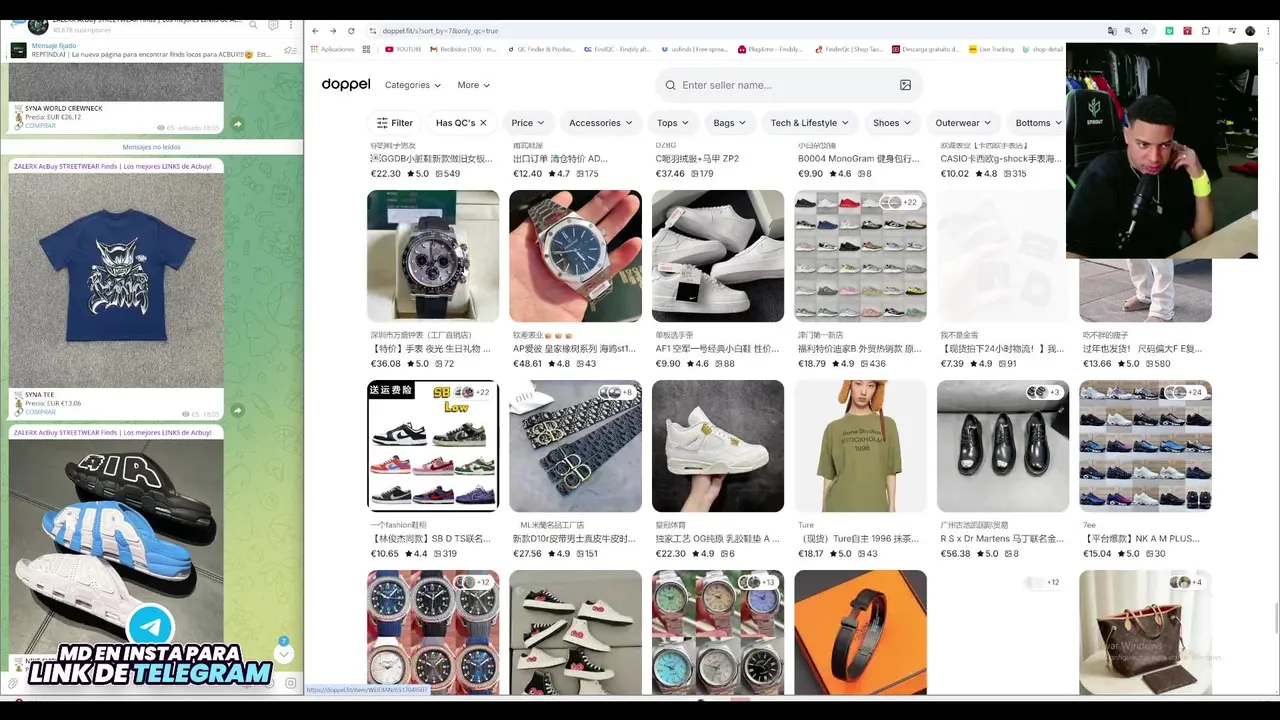This screenshot has height=720, width=1280.
Task: Open the QC Finder & Products bookmark
Action: click(x=541, y=49)
